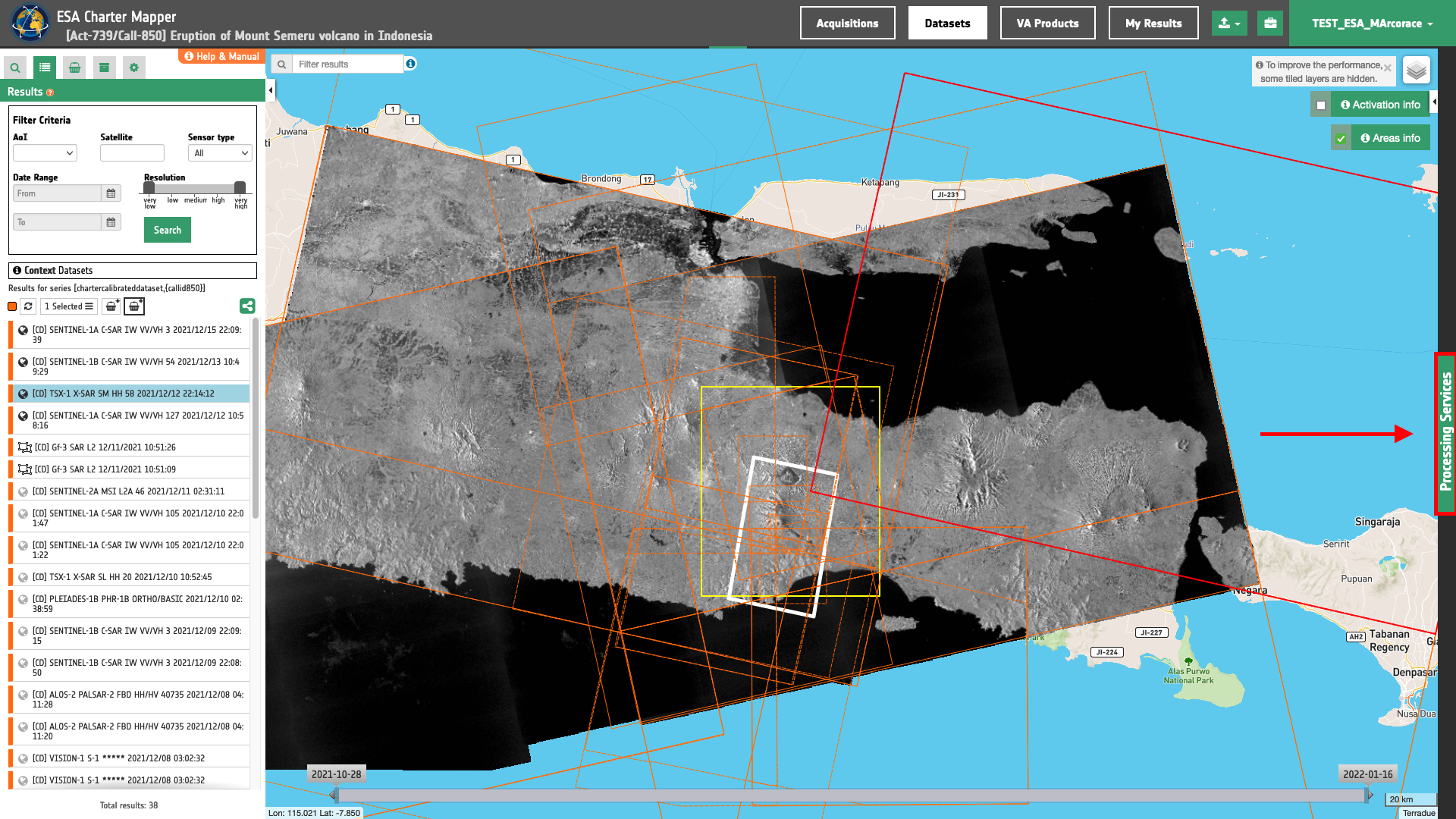
Task: Click the Satellite input field
Action: coord(132,153)
